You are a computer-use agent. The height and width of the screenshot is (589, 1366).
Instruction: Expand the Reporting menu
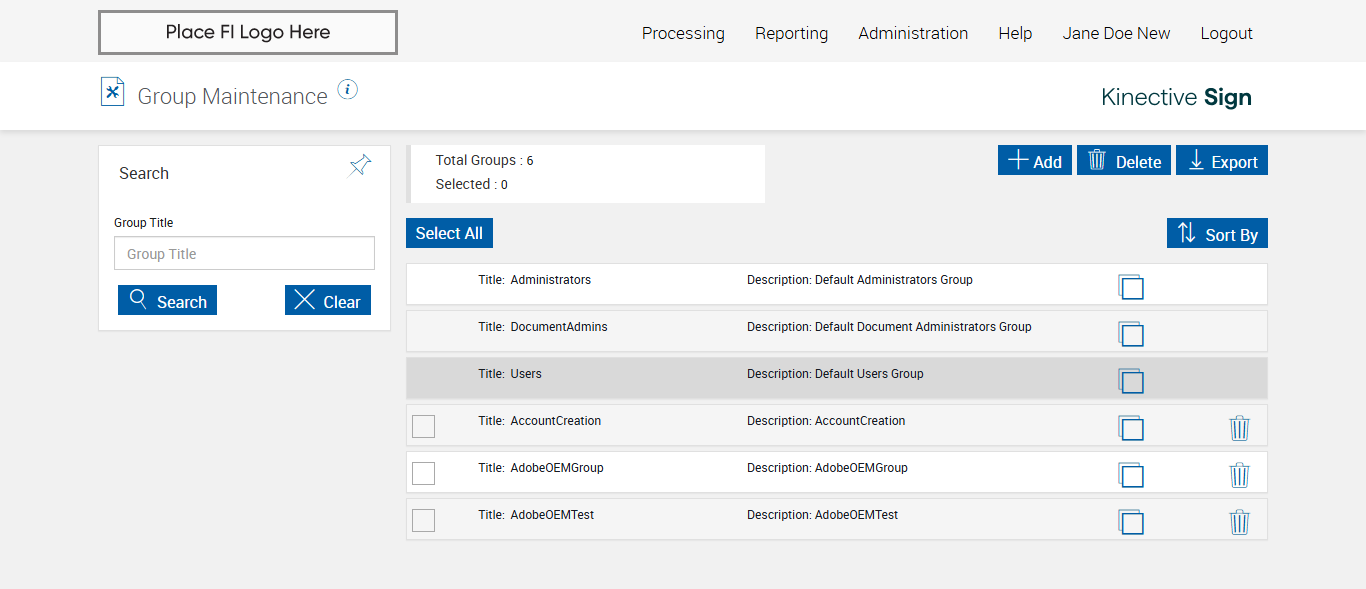click(x=791, y=33)
